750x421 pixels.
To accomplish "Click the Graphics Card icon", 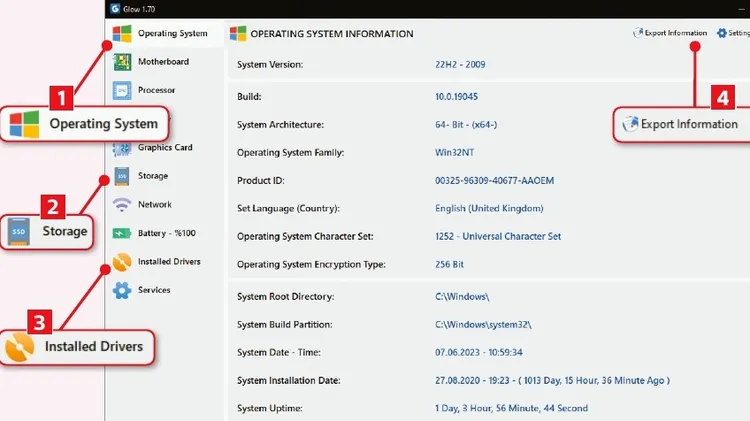I will click(x=122, y=149).
